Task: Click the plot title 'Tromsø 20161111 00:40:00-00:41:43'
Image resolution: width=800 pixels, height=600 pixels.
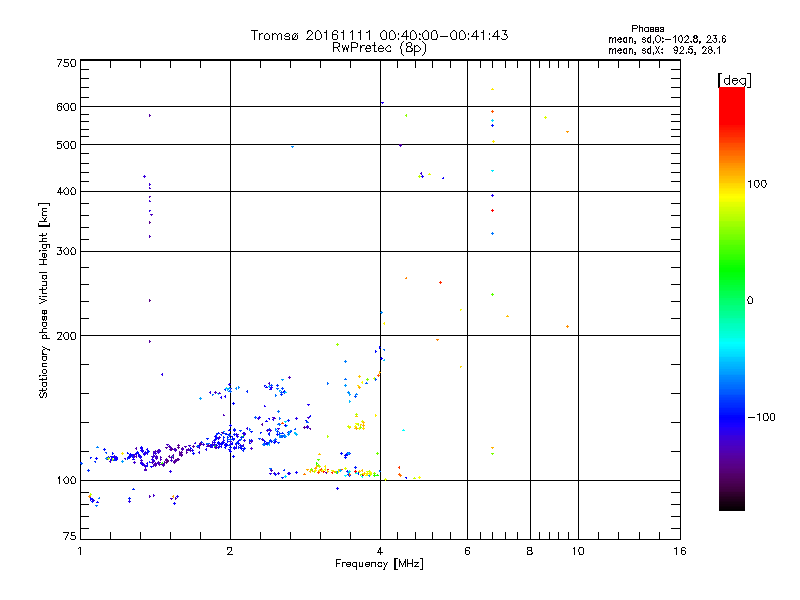Action: tap(380, 35)
